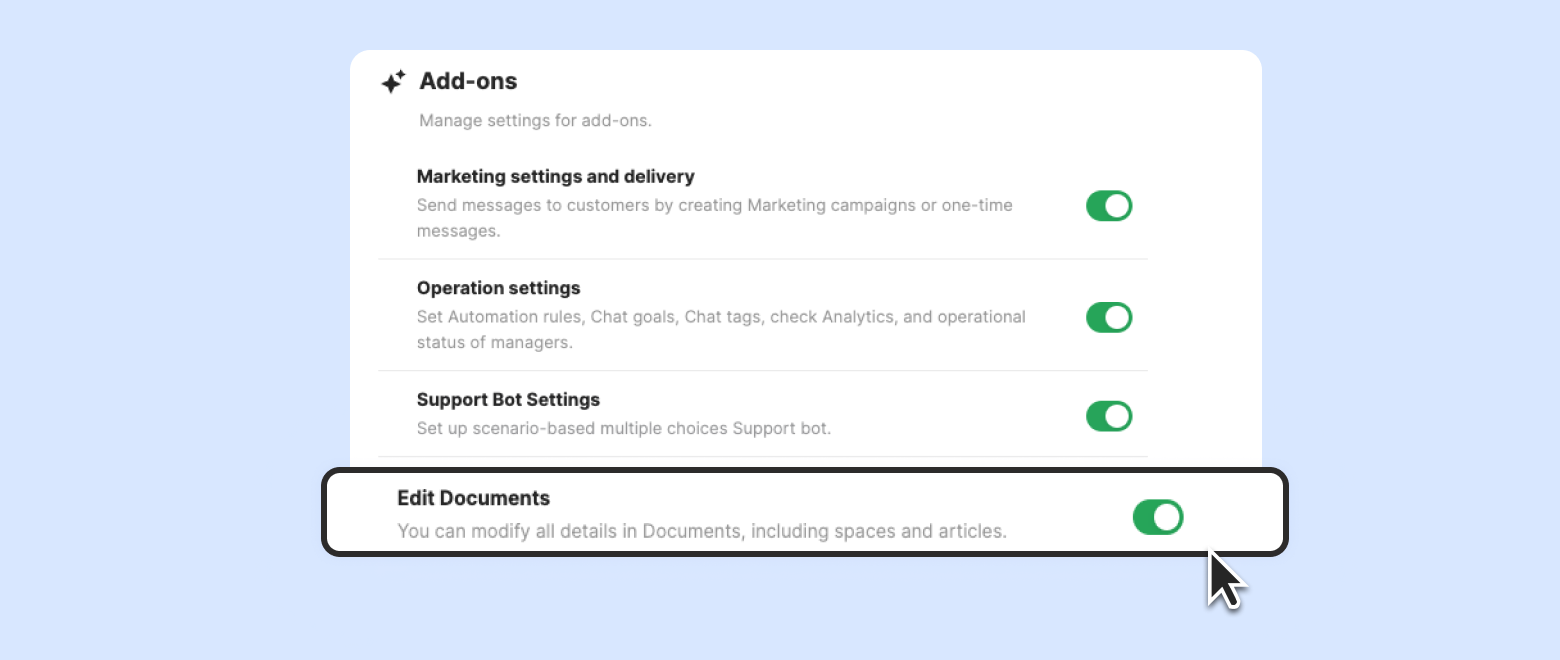Switch off the Edit Documents toggle
The height and width of the screenshot is (660, 1560).
1157,517
